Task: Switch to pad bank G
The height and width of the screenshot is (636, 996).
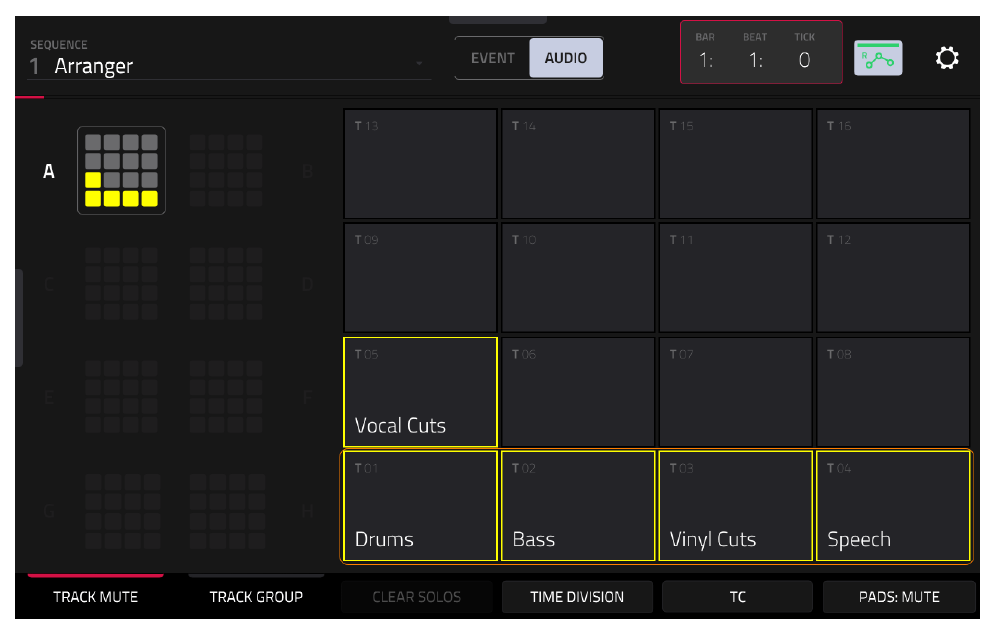Action: tap(121, 511)
